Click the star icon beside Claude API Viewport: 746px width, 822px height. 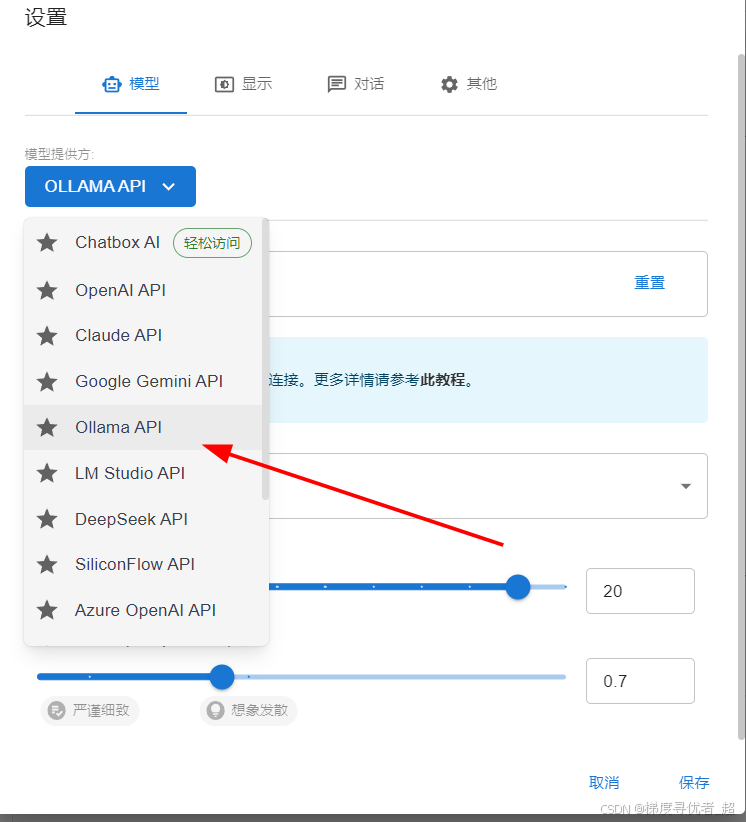click(x=47, y=336)
